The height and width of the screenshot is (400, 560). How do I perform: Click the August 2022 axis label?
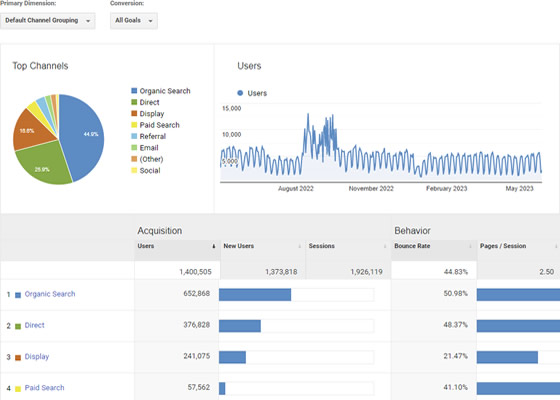coord(296,189)
